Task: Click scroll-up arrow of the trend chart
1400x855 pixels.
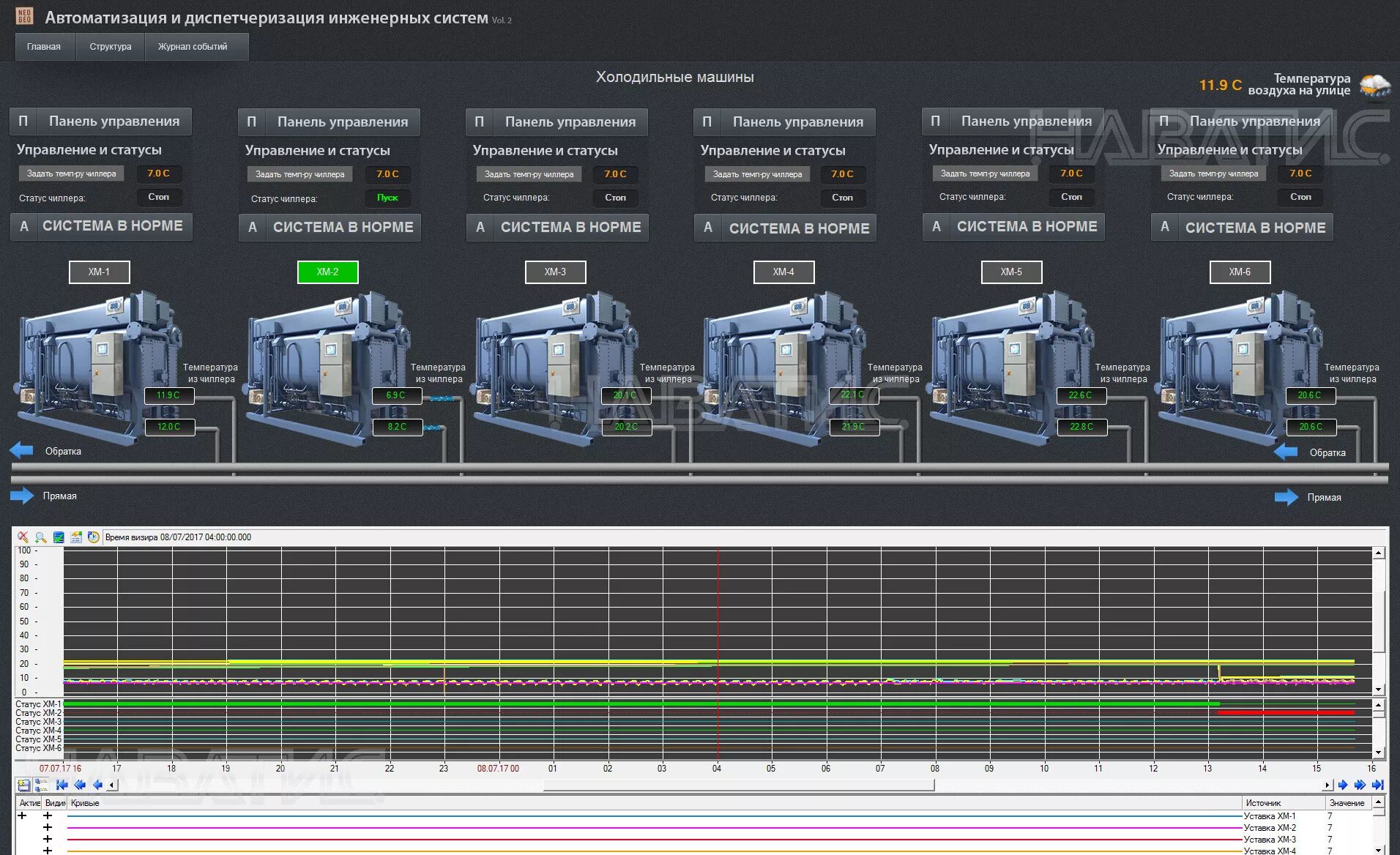Action: [1378, 553]
